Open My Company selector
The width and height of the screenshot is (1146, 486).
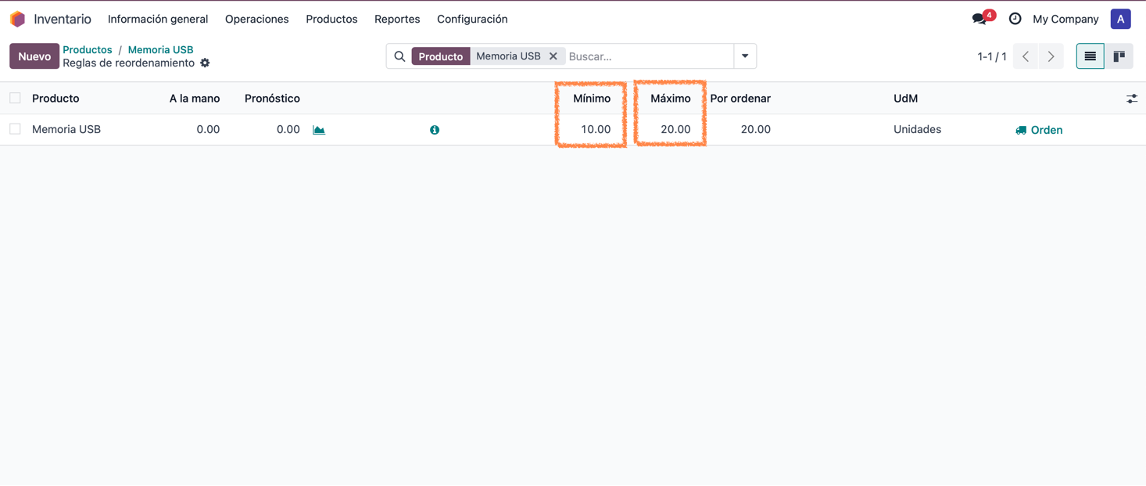[1065, 19]
